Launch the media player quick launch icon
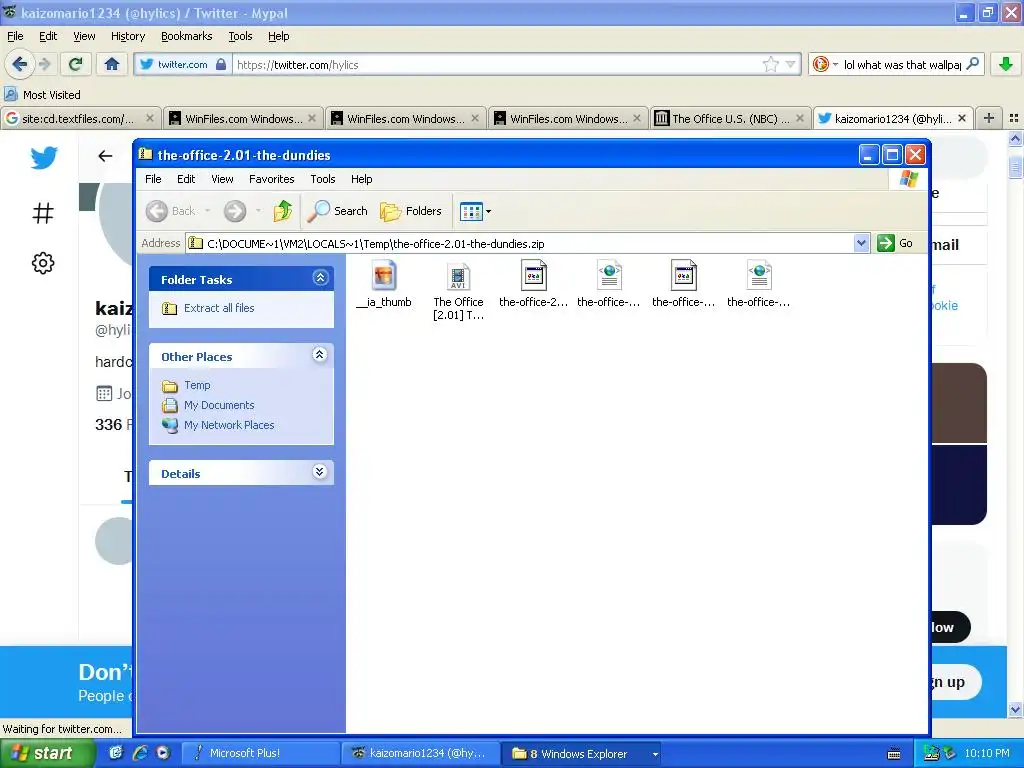 click(x=163, y=753)
